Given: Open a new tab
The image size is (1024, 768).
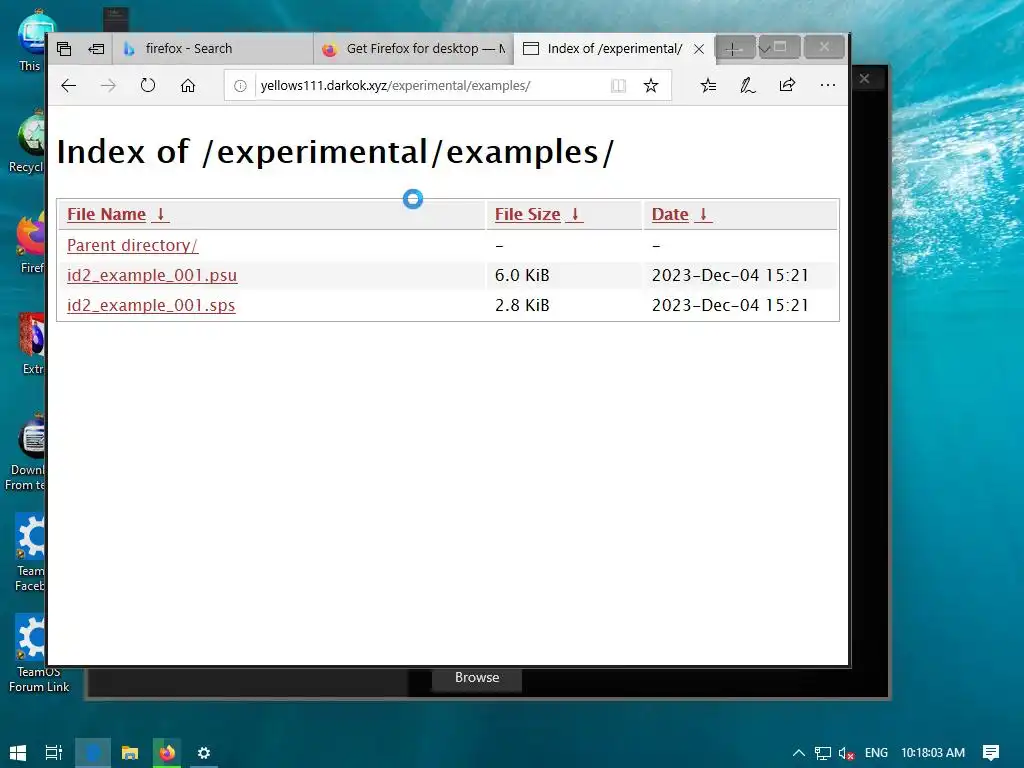Looking at the screenshot, I should point(733,48).
